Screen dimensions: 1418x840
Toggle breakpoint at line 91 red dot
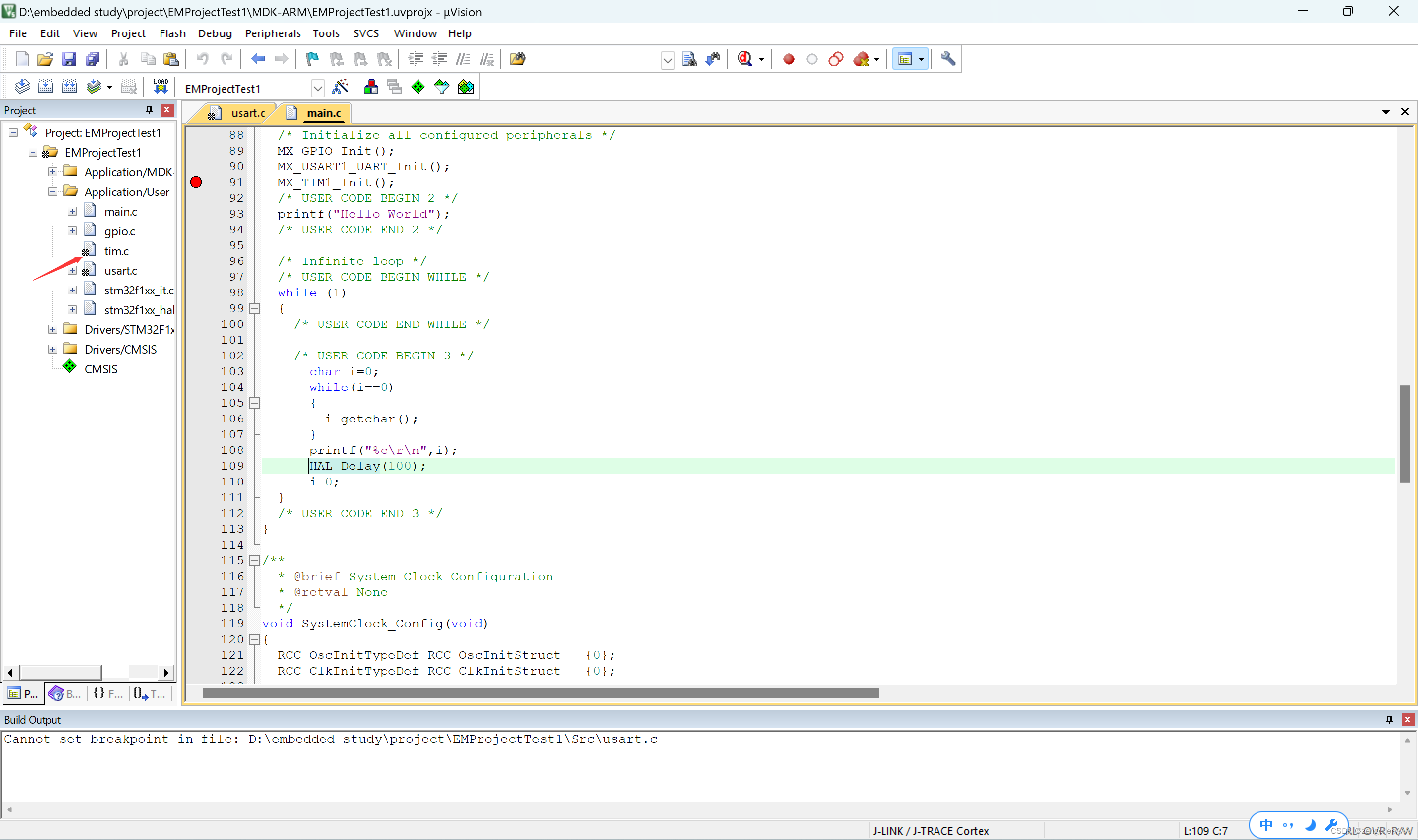click(x=196, y=182)
